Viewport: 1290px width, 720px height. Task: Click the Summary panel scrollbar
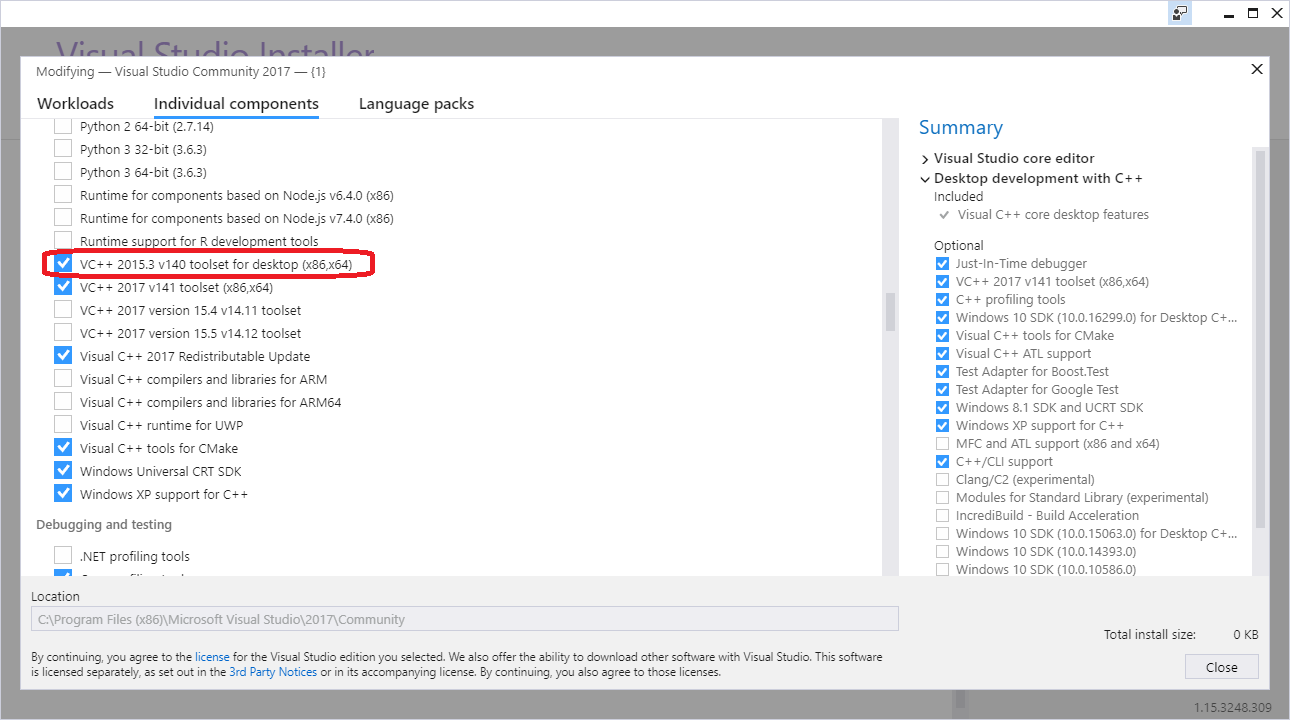click(1260, 340)
